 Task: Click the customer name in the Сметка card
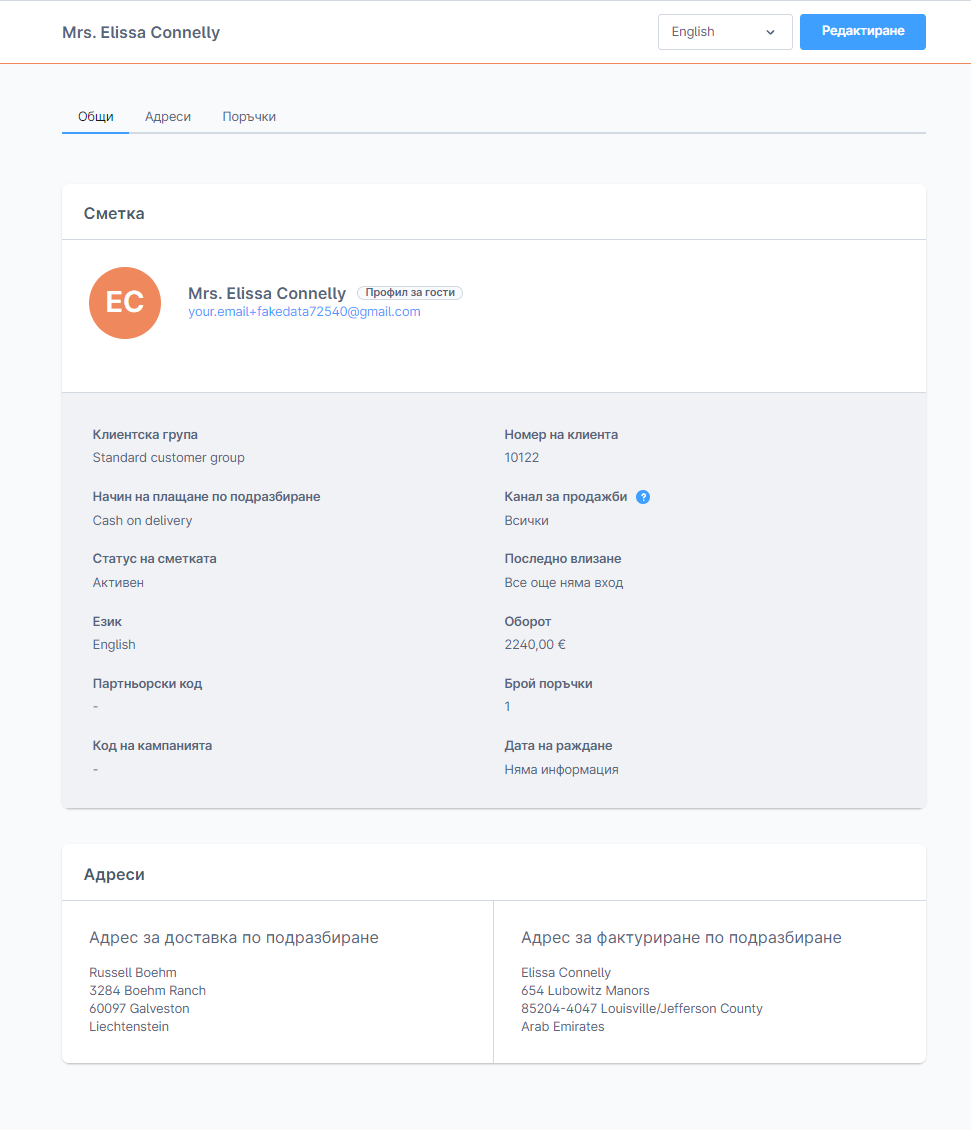tap(267, 293)
